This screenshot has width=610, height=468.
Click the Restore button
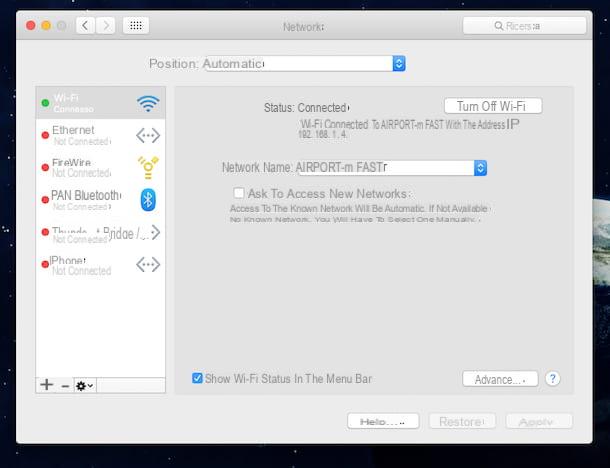pos(462,421)
